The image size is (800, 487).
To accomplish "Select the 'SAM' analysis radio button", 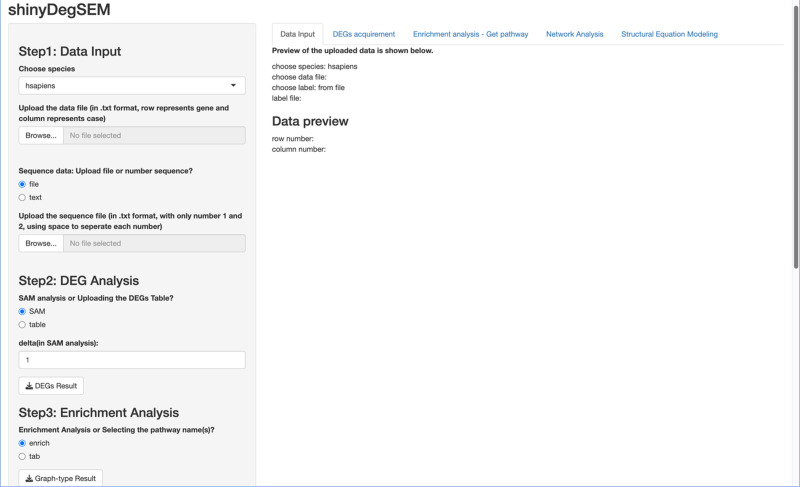I will [x=22, y=311].
